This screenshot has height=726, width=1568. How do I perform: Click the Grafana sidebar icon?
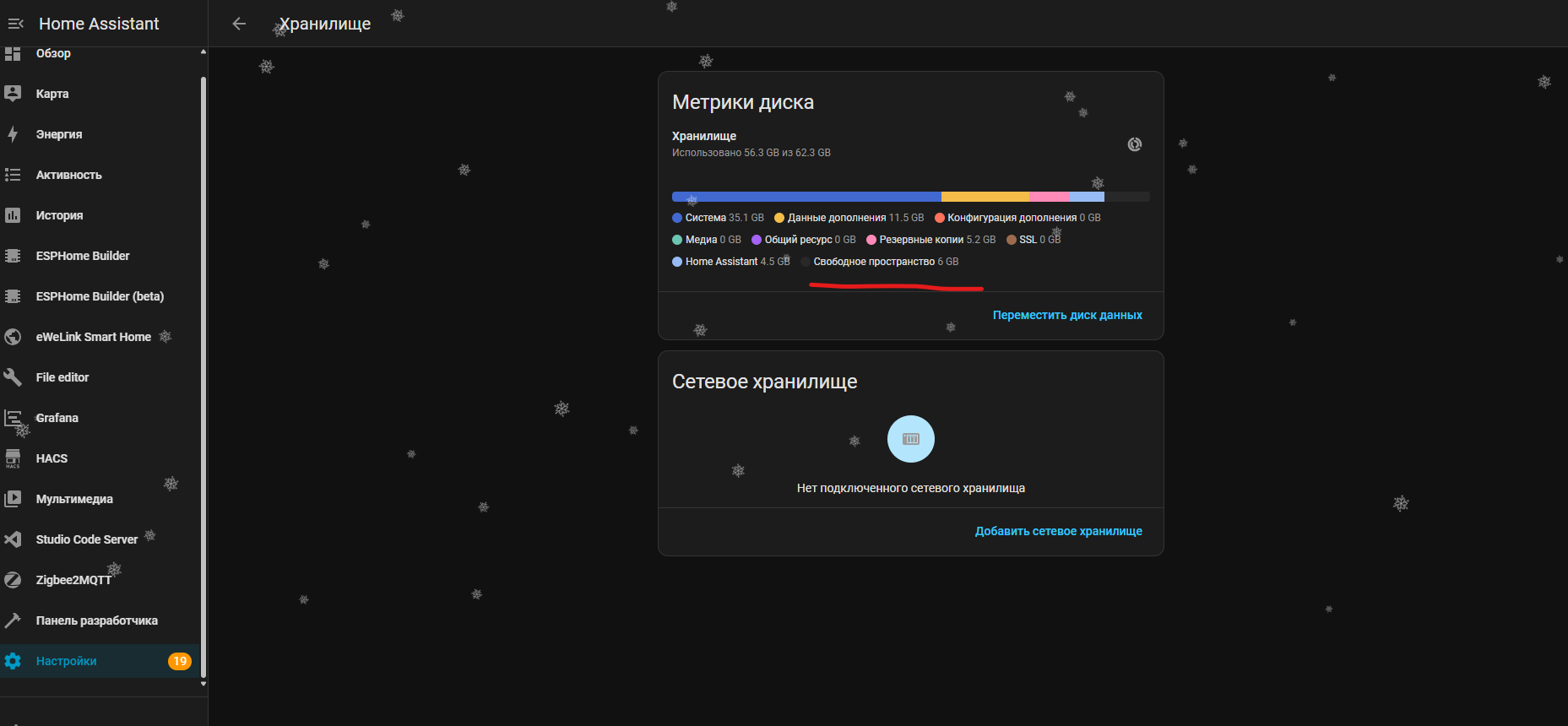tap(13, 418)
